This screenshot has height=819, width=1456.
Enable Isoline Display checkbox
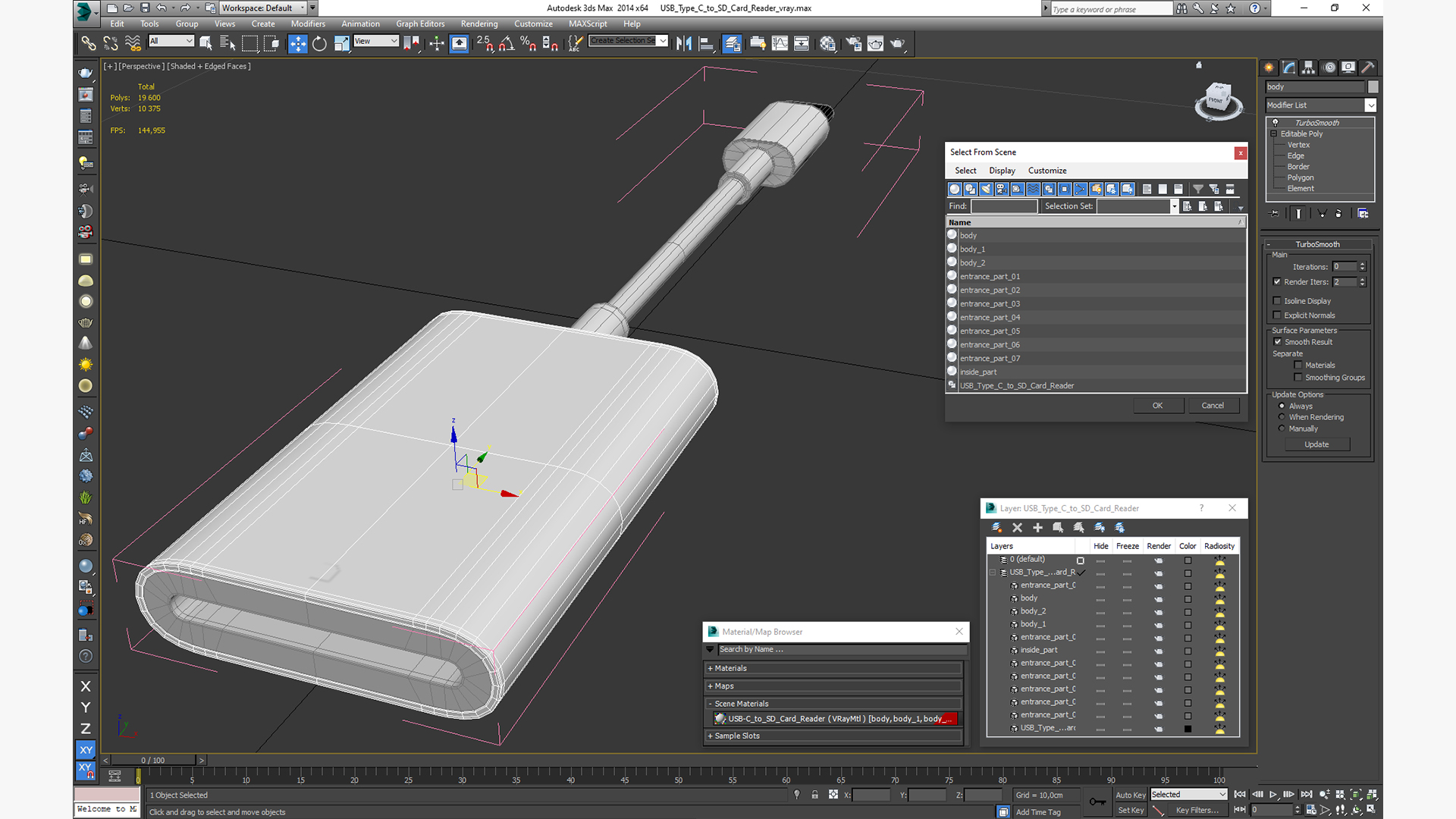pyautogui.click(x=1277, y=301)
